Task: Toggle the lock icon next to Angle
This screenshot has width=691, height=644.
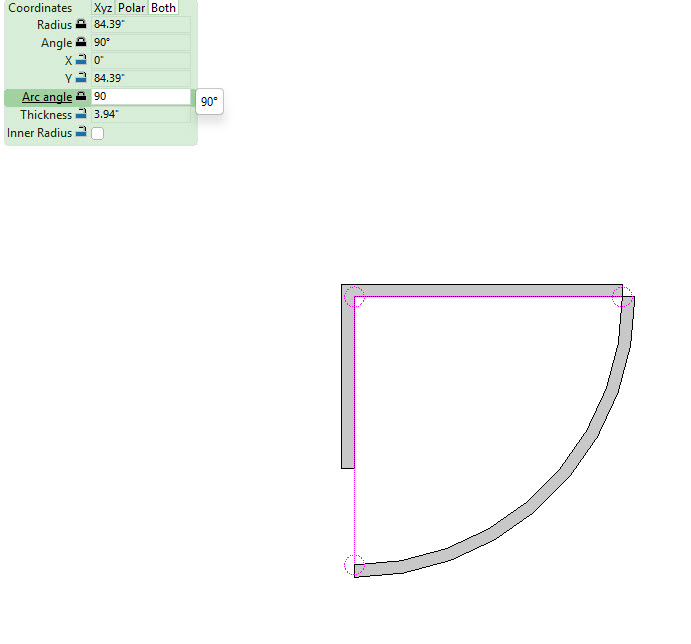Action: tap(81, 42)
